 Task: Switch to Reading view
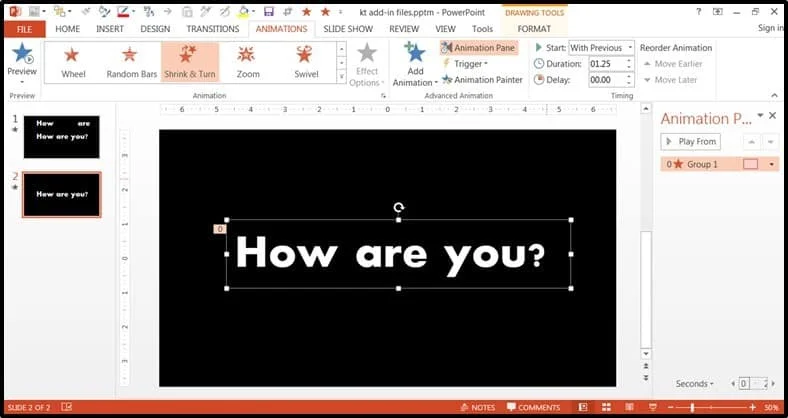click(x=629, y=407)
